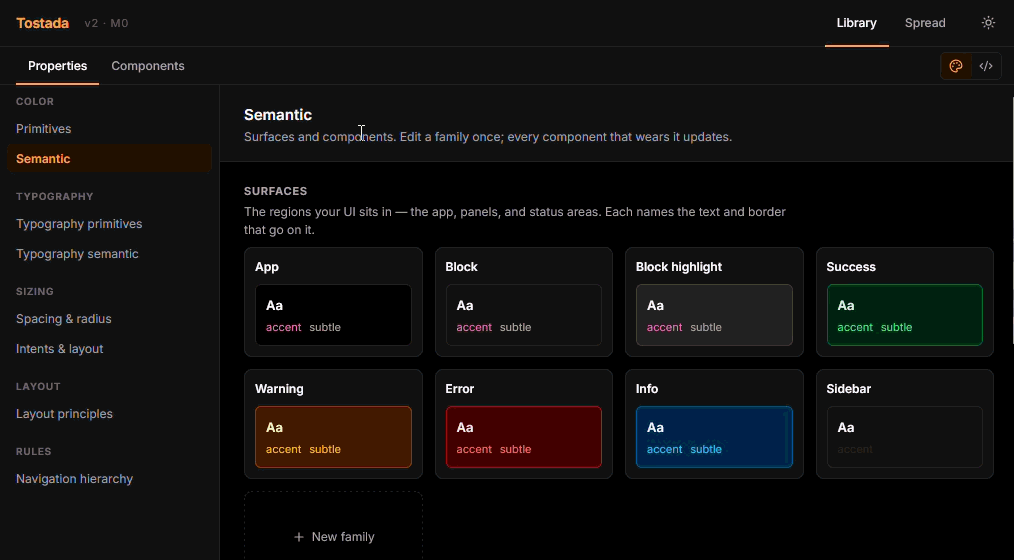Select the Block surface color swatch

tap(524, 315)
